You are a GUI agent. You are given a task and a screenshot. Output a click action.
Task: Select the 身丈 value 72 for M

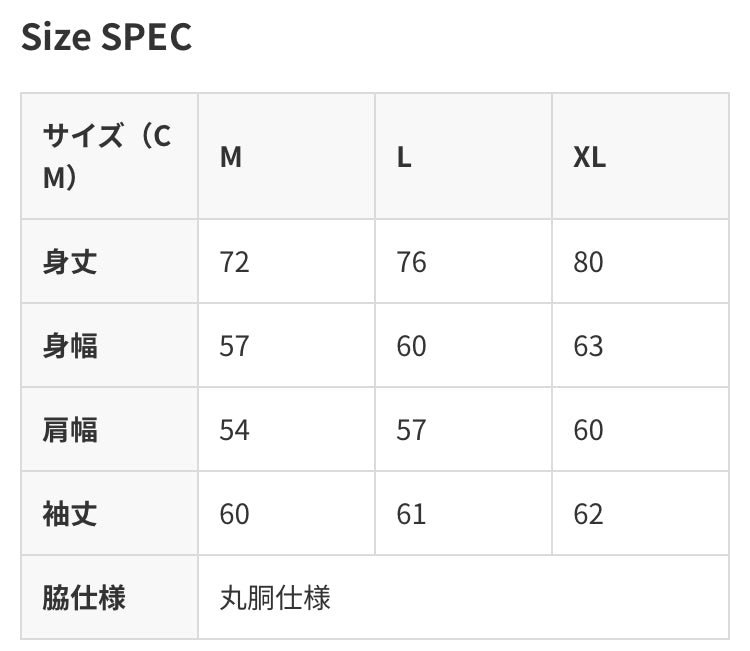tap(234, 262)
